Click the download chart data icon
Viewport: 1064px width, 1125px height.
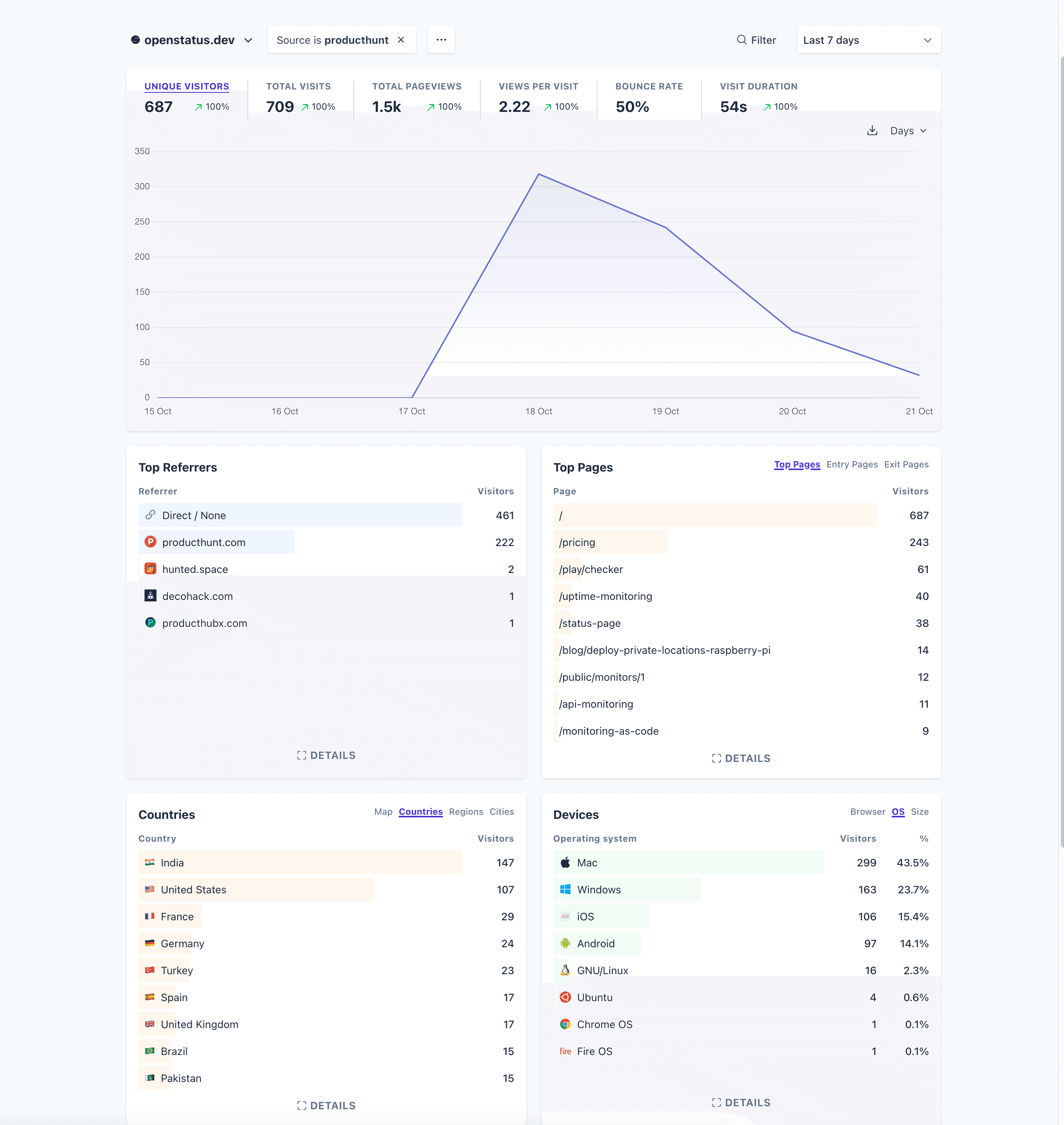pyautogui.click(x=872, y=130)
